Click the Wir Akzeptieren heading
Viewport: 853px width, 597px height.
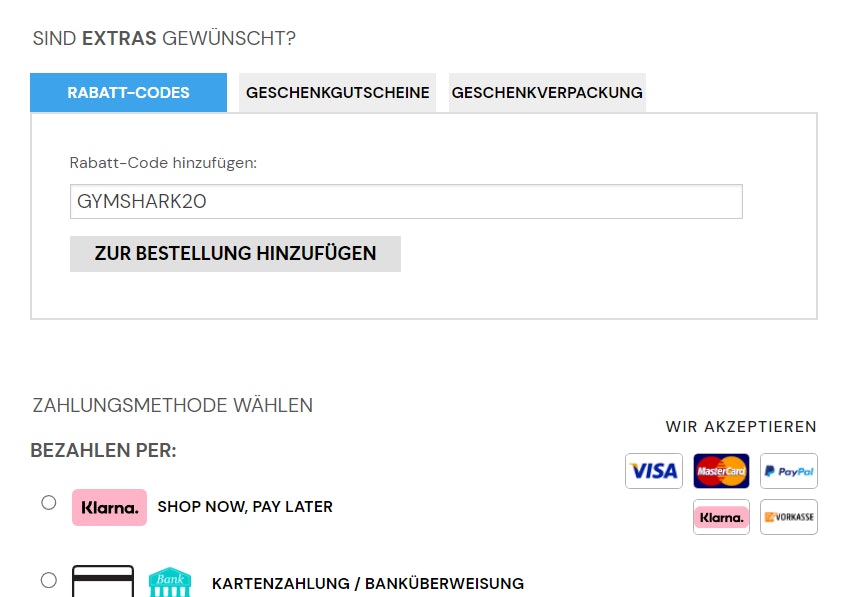740,426
